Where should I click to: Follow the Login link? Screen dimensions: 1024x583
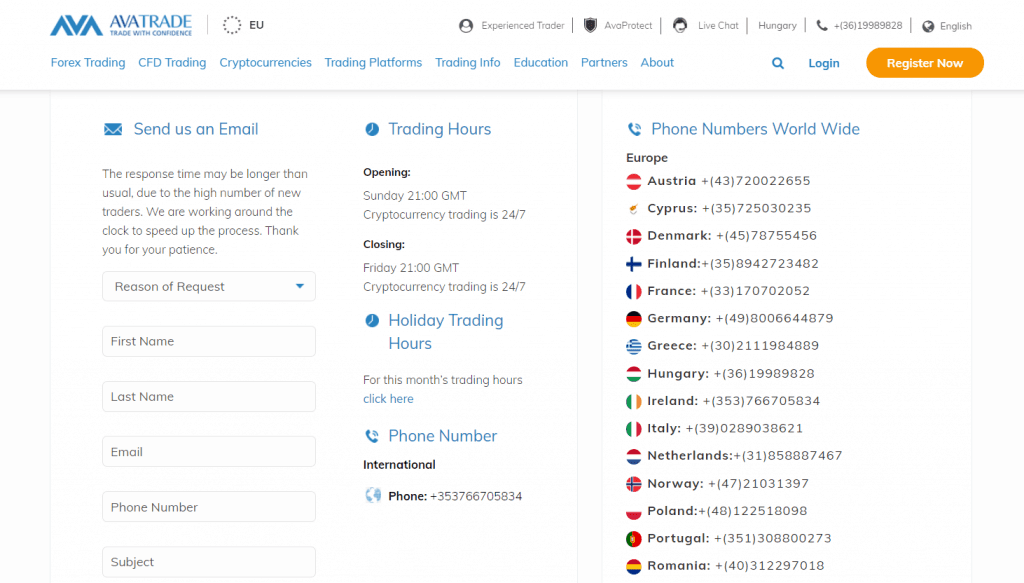pyautogui.click(x=824, y=63)
